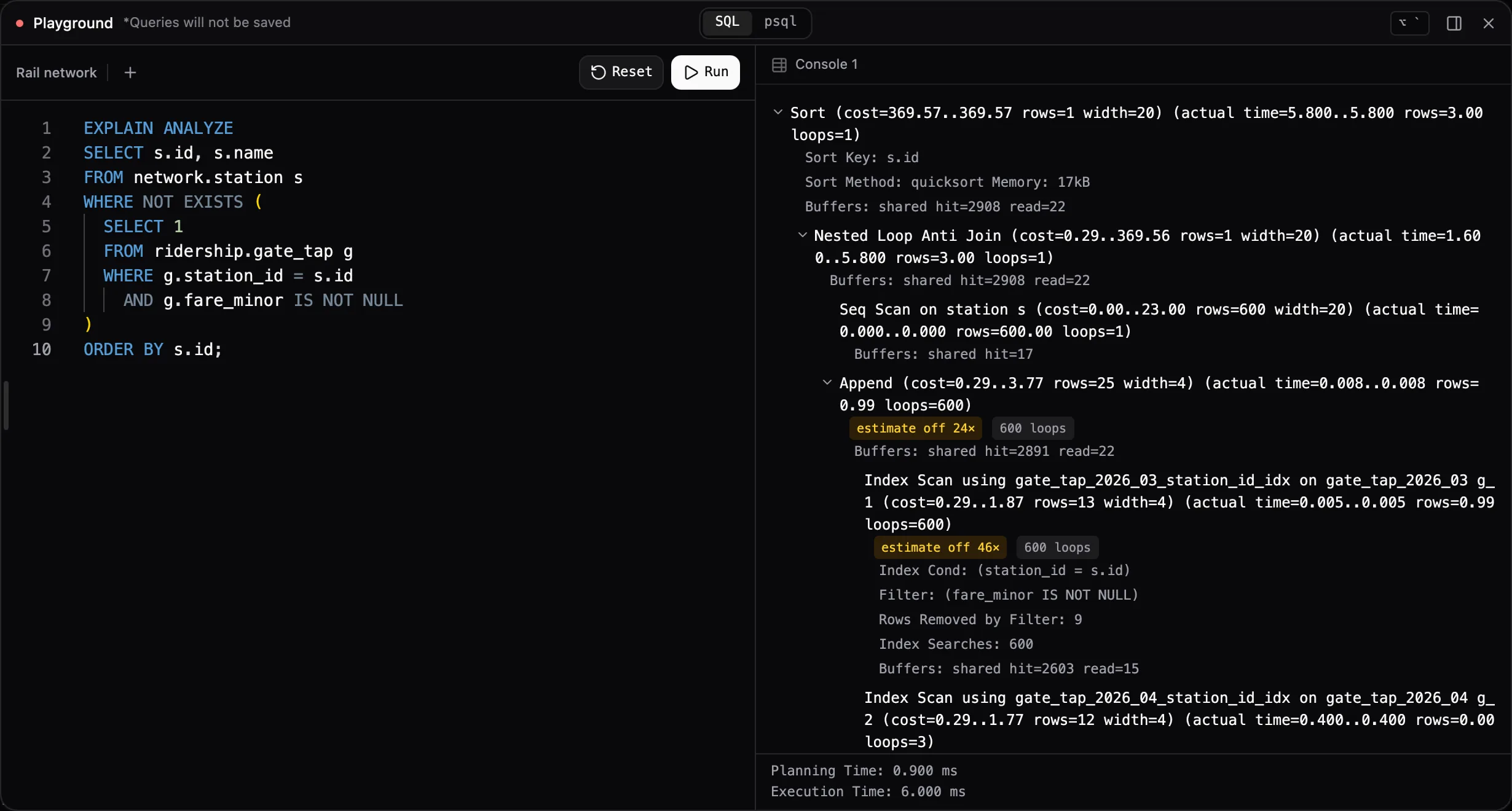1512x811 pixels.
Task: Click the Run query button
Action: pyautogui.click(x=705, y=72)
